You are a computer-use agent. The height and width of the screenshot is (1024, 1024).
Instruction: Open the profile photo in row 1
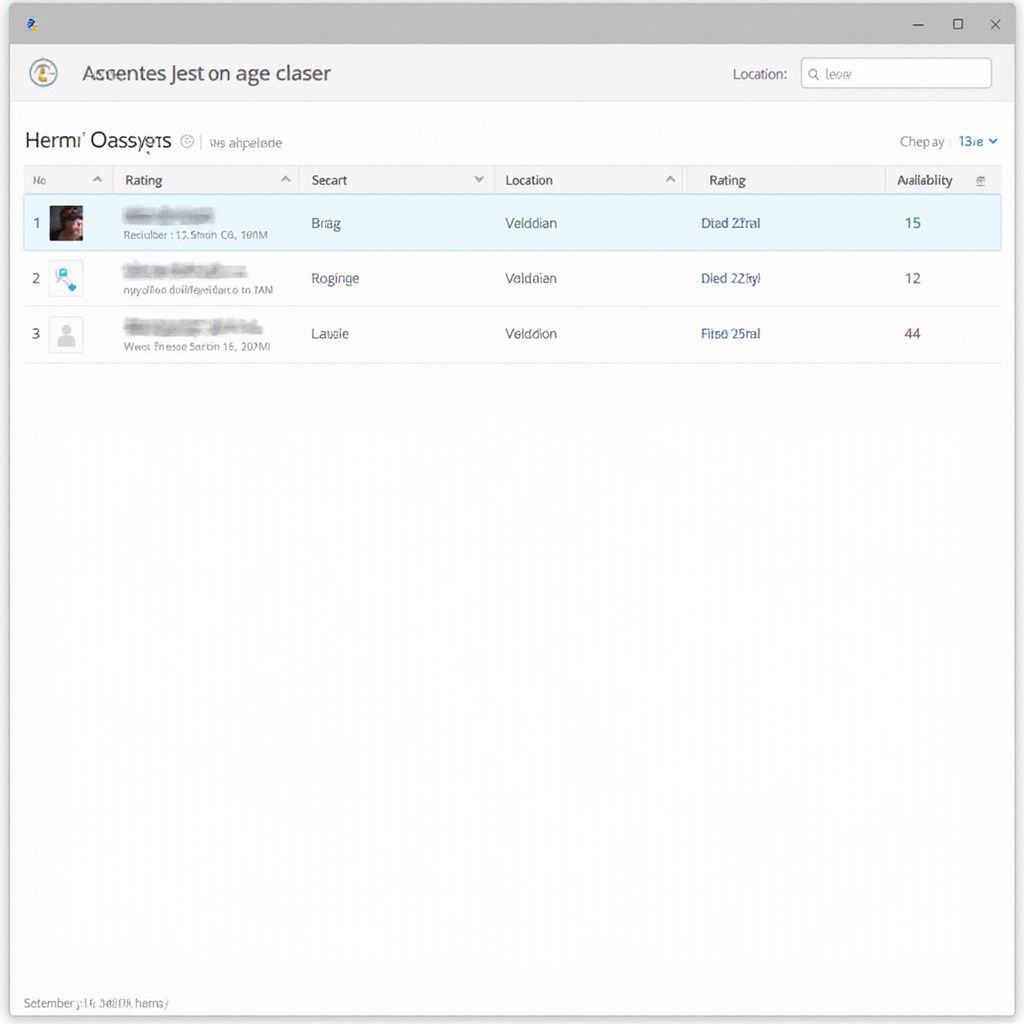click(67, 222)
